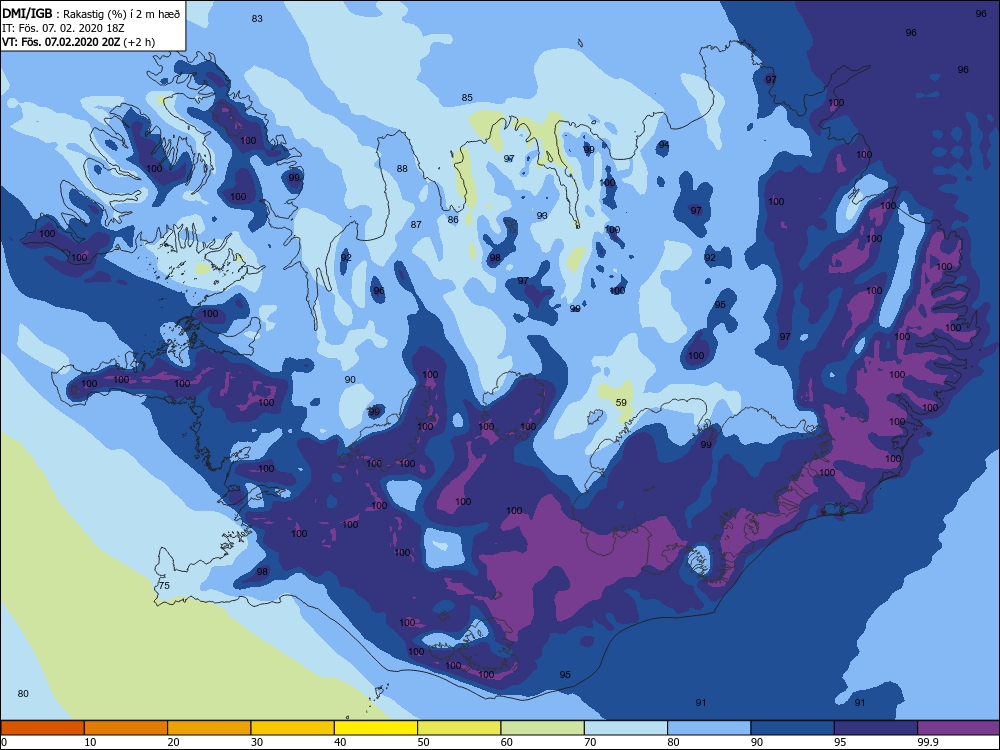Pick the pale yellow 50–60 legend swatch

pos(459,728)
